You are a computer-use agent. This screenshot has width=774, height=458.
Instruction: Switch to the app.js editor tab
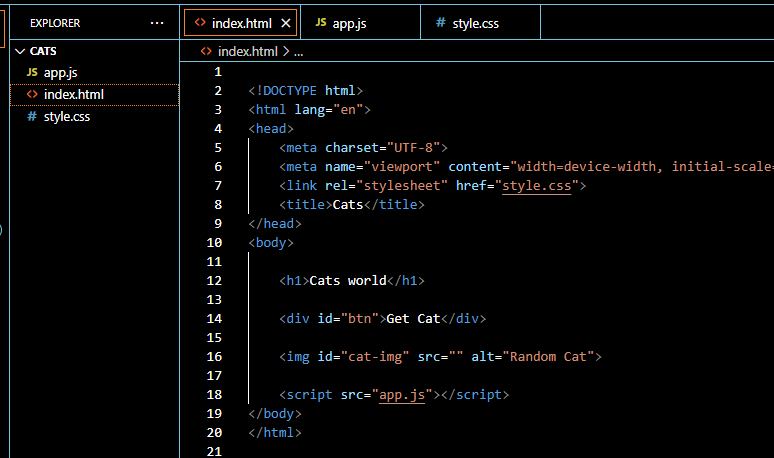(351, 23)
